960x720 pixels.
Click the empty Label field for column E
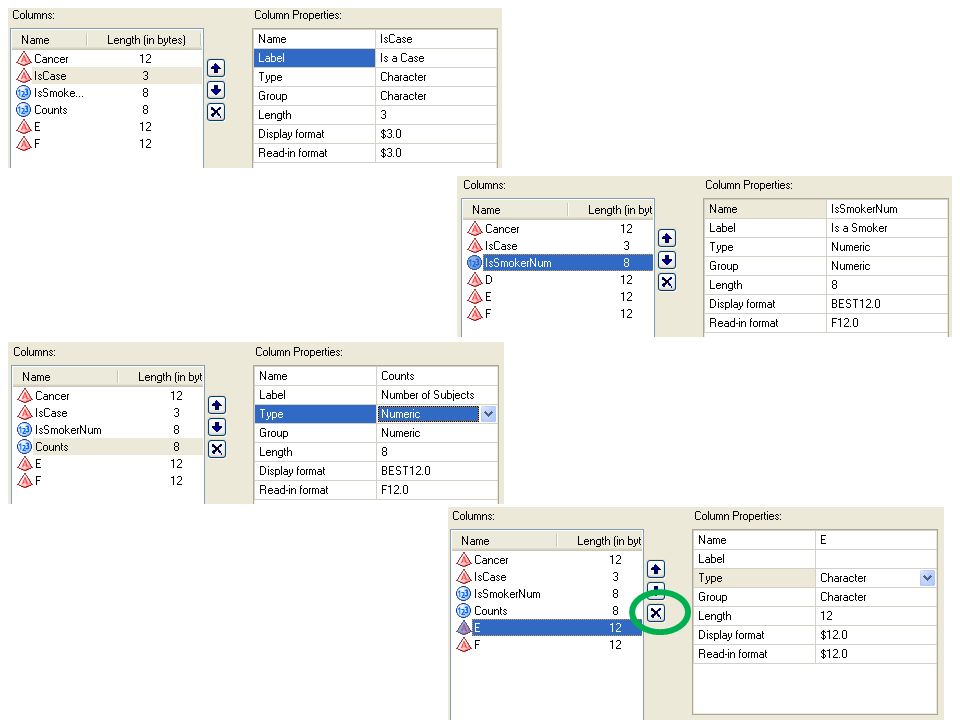876,560
